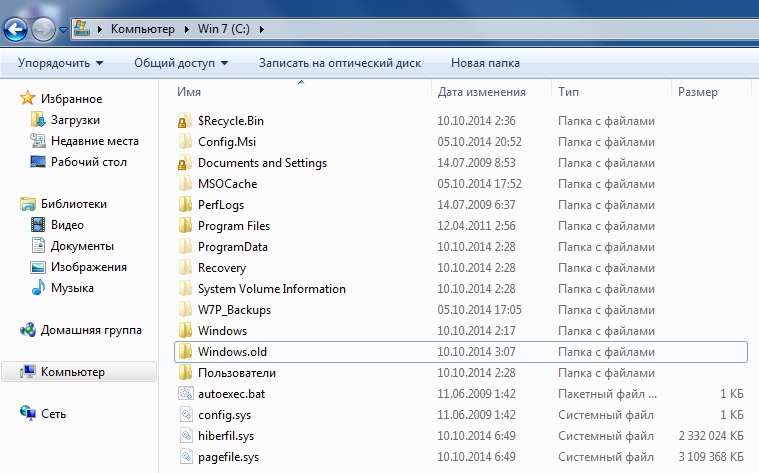Open Рабочий стол in navigation pane
Image resolution: width=759 pixels, height=473 pixels.
88,162
